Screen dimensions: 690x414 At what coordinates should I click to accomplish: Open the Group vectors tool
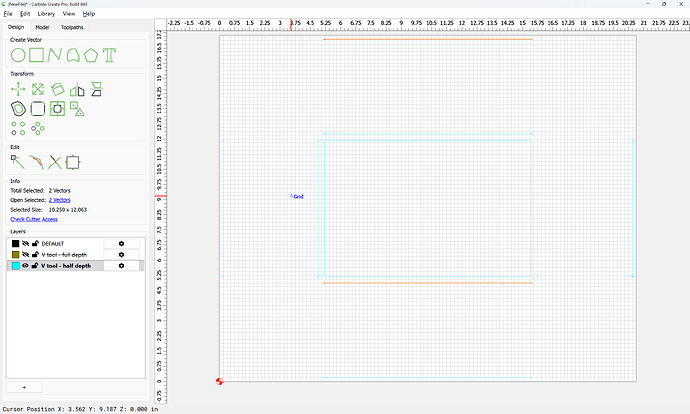(x=77, y=109)
